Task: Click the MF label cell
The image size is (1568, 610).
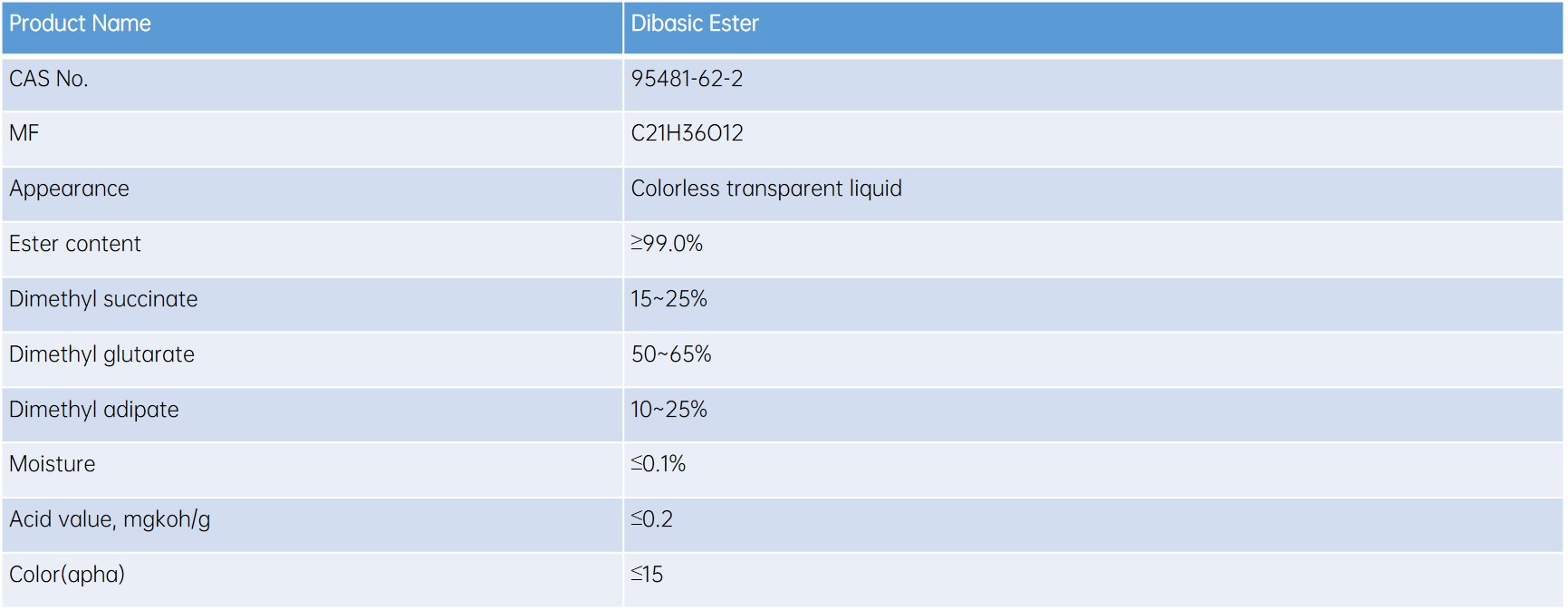Action: coord(24,134)
